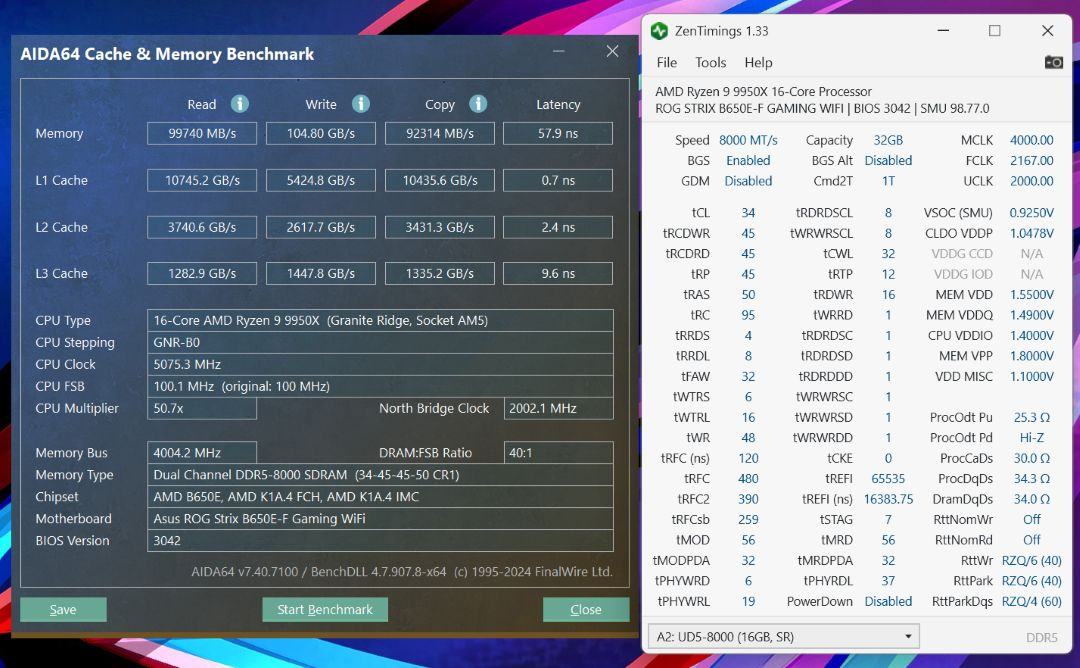Click the Copy info icon in AIDA64
The height and width of the screenshot is (668, 1080).
[478, 104]
